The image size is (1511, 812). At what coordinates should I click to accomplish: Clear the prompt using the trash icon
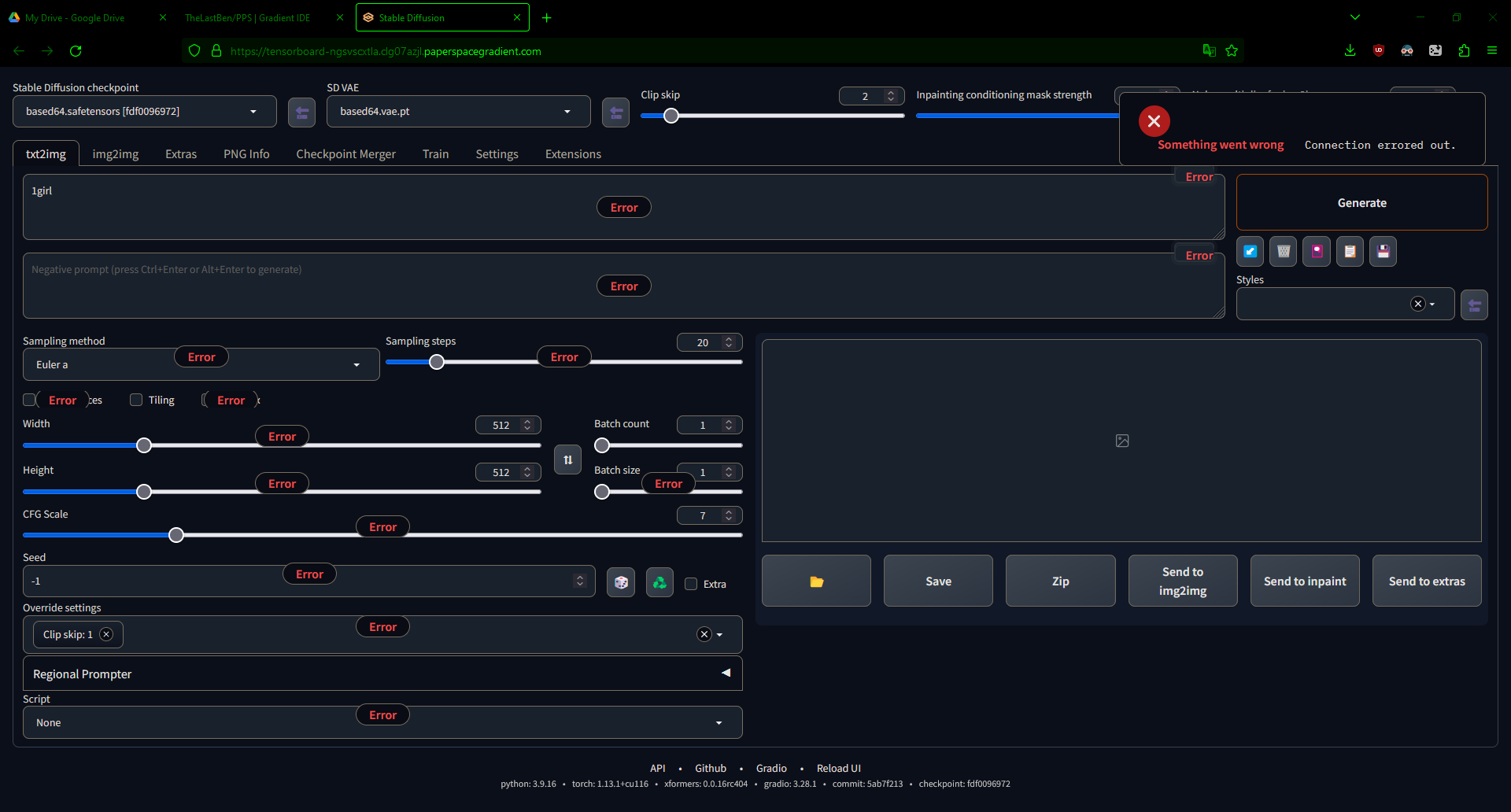click(x=1284, y=251)
